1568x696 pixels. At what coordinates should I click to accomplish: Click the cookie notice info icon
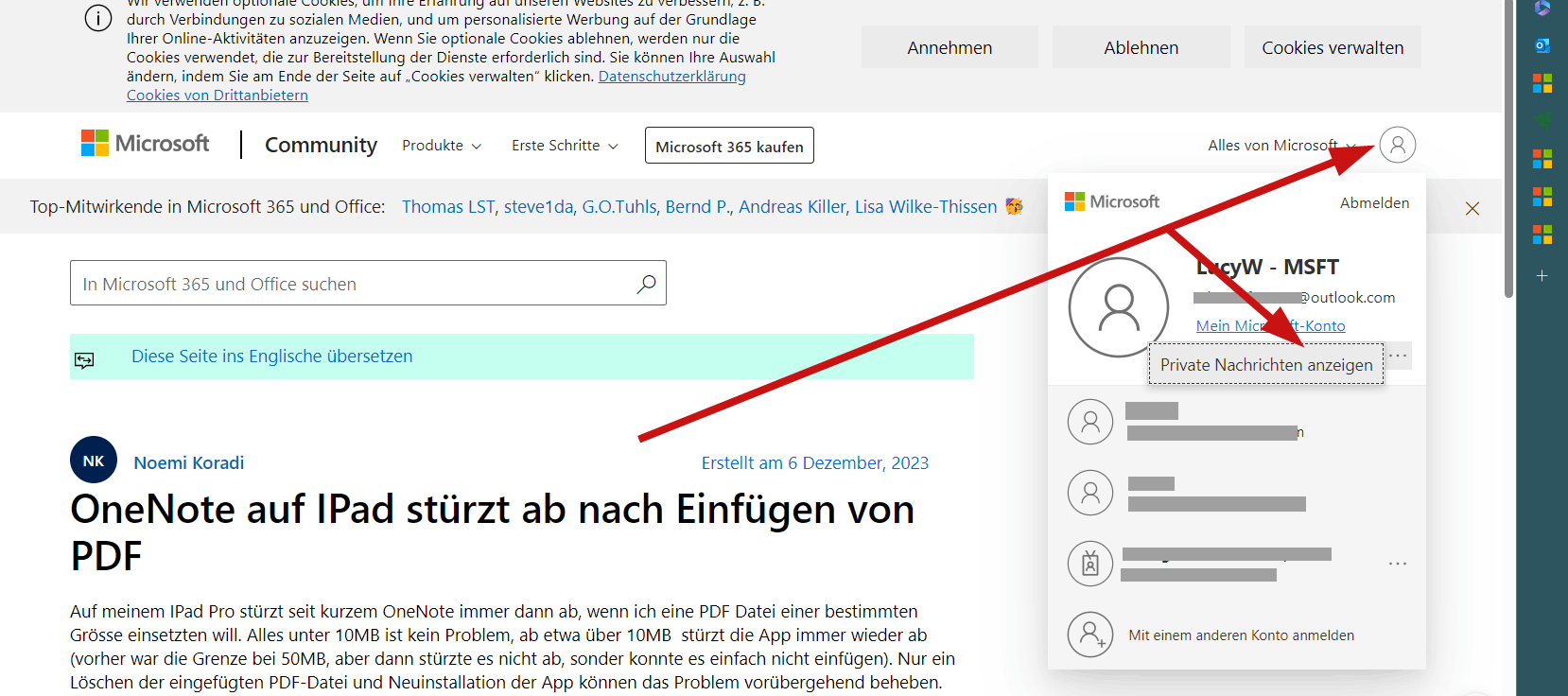tap(98, 18)
